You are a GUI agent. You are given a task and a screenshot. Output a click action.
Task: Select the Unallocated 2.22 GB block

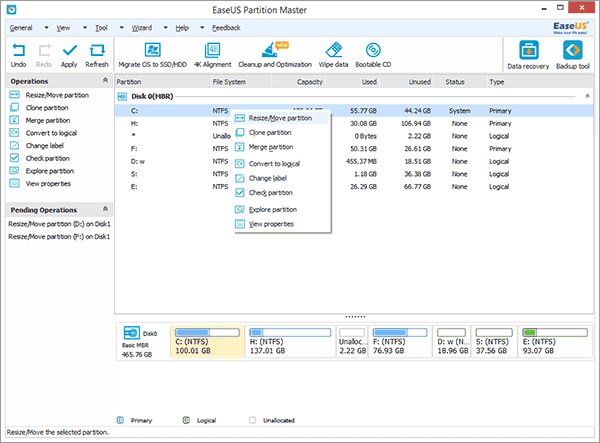(352, 342)
